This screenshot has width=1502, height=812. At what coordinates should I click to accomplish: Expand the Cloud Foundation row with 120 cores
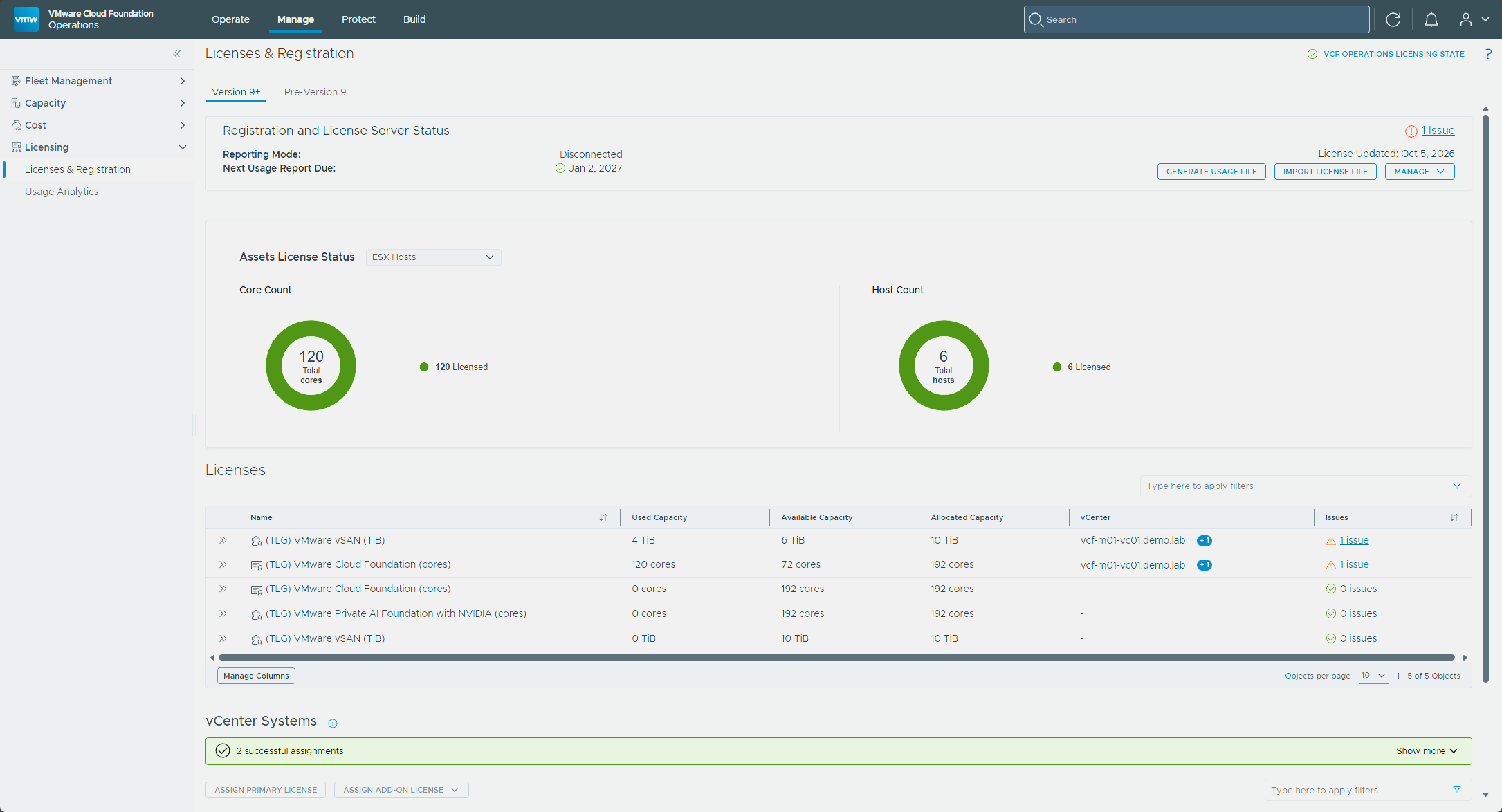(223, 564)
